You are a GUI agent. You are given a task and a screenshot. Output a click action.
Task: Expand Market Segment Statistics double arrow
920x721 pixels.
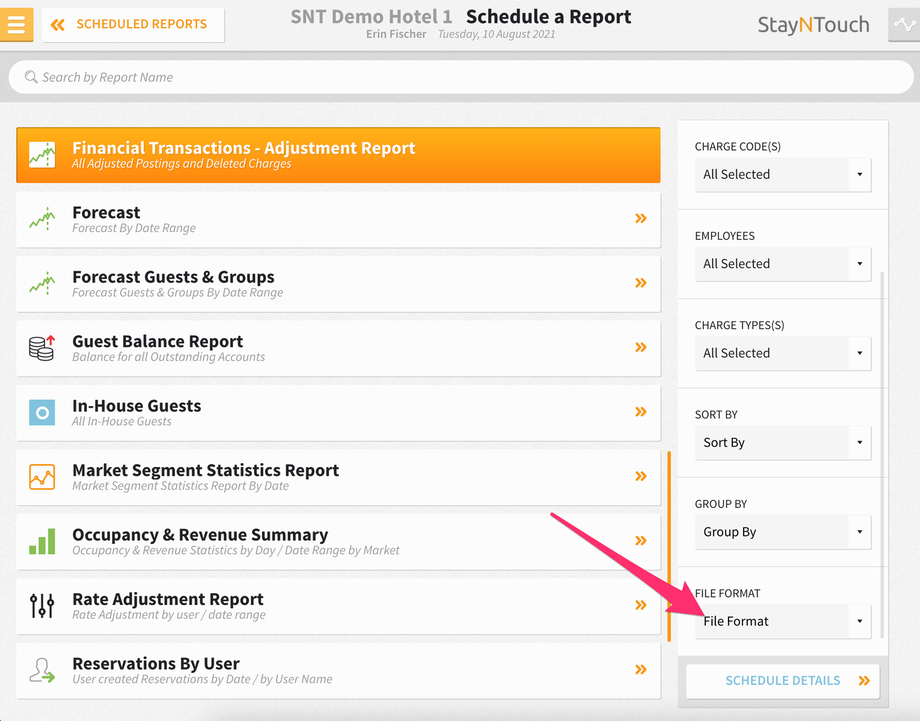[641, 476]
